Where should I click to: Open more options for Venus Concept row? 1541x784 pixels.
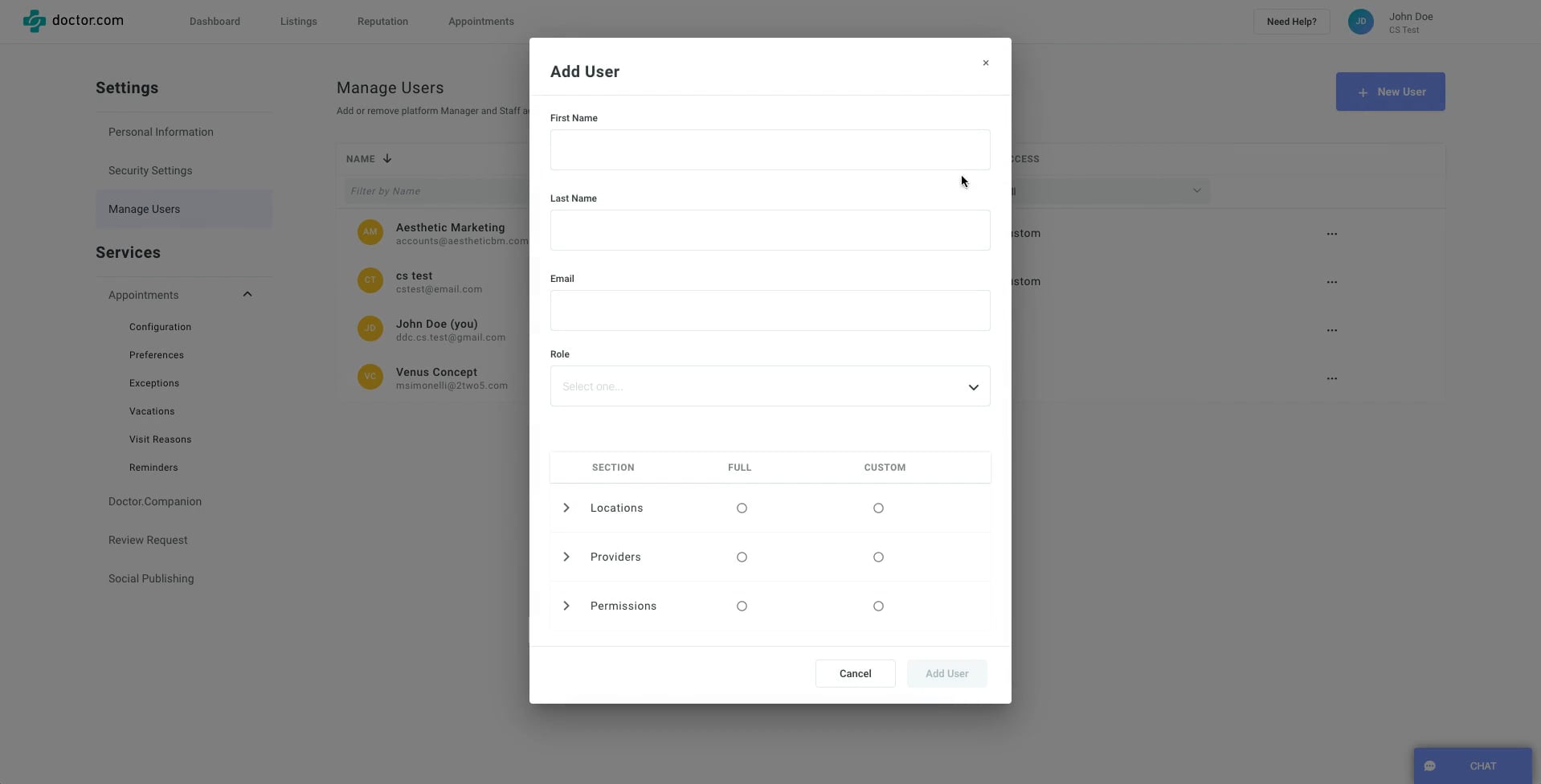point(1332,378)
